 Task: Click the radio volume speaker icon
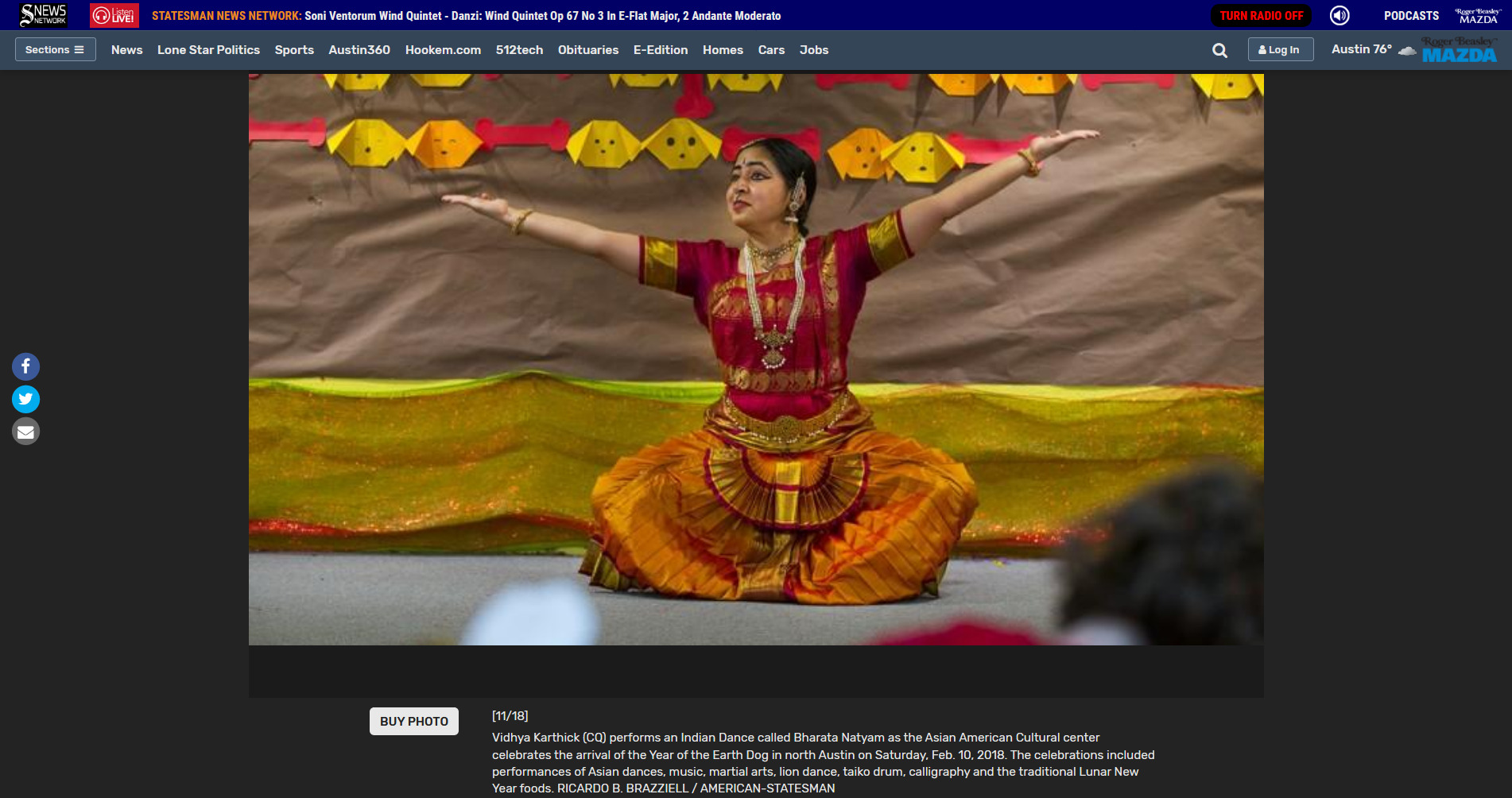[1339, 15]
